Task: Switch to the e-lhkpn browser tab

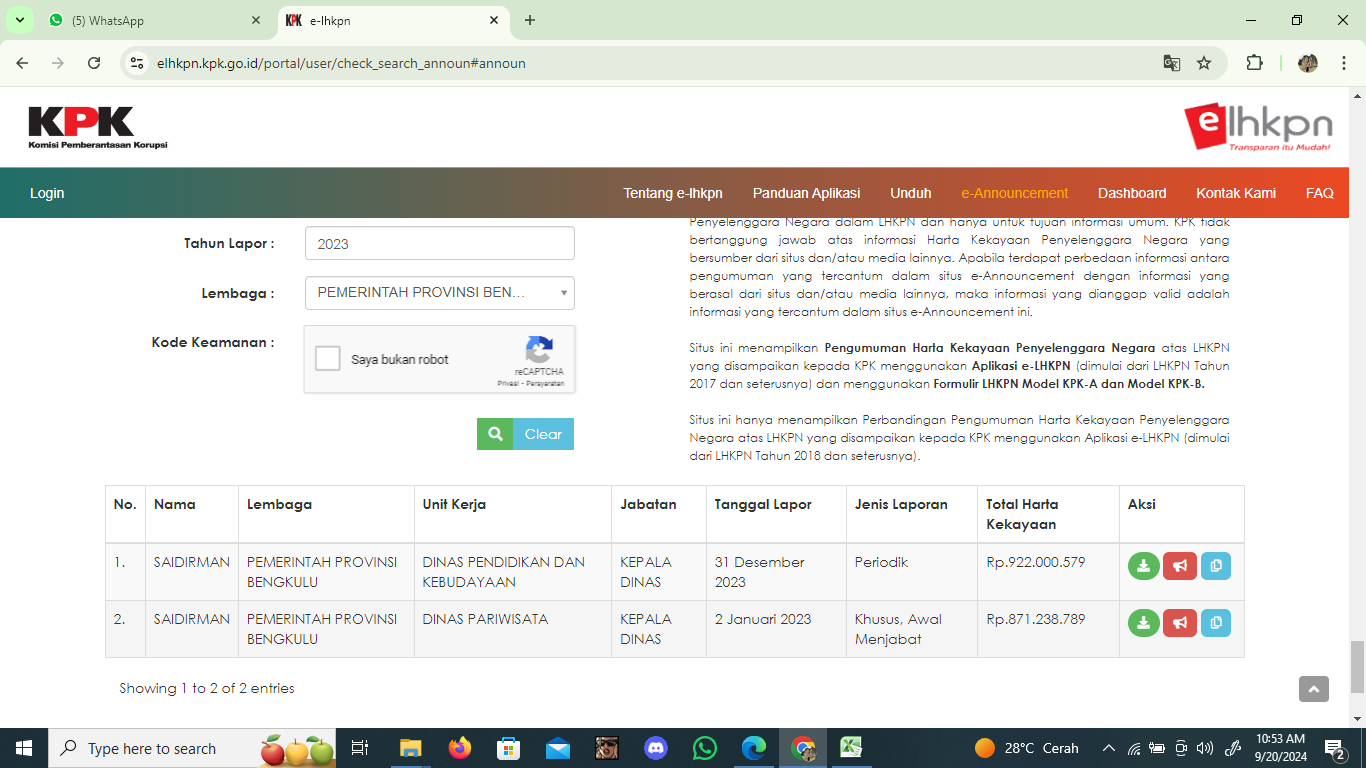Action: [x=393, y=20]
